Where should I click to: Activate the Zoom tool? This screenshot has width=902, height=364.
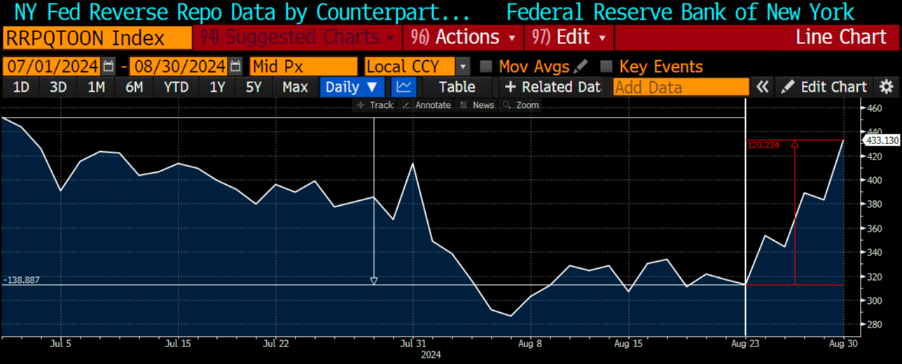point(521,105)
